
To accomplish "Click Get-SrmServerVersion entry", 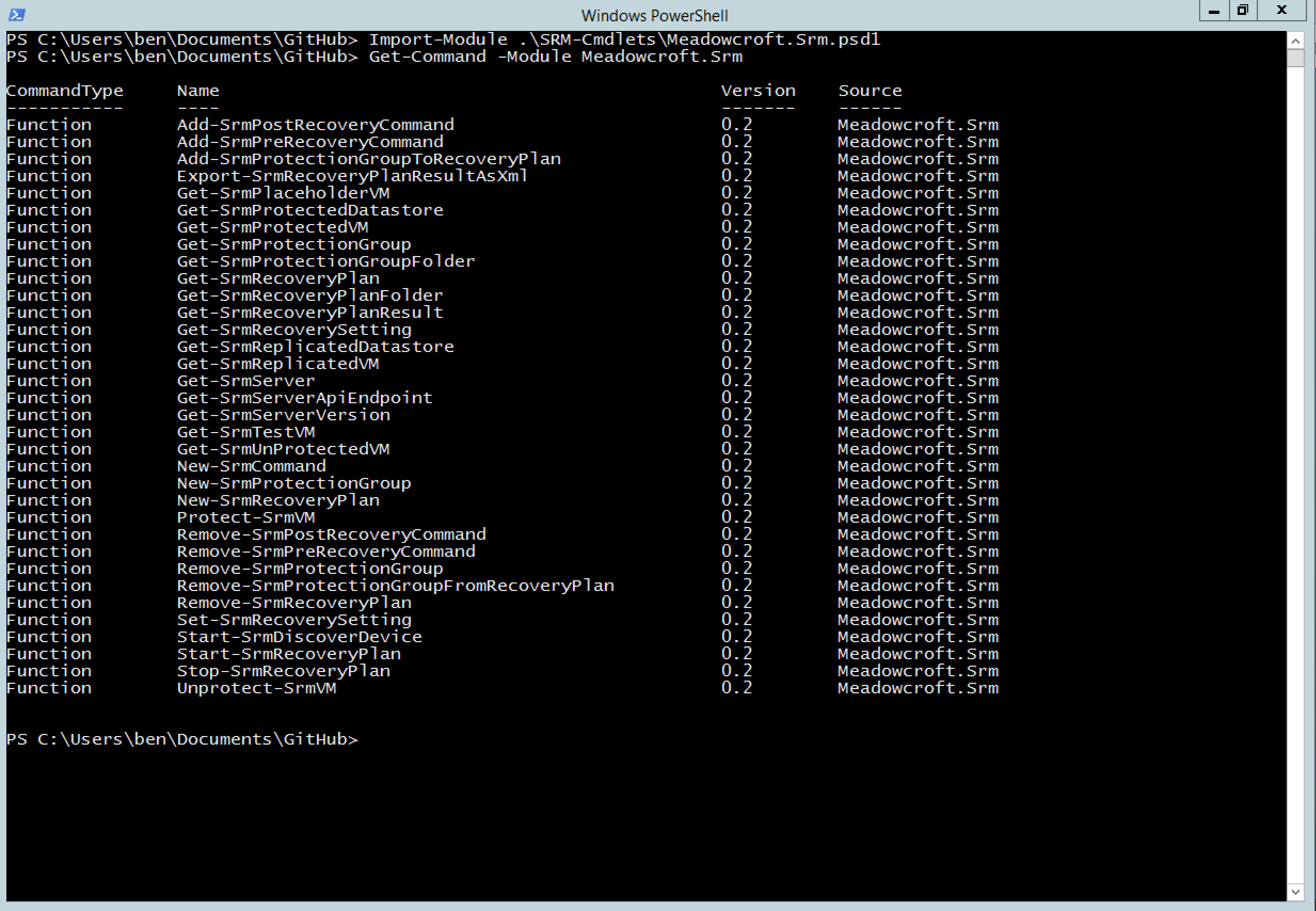I will [x=284, y=415].
